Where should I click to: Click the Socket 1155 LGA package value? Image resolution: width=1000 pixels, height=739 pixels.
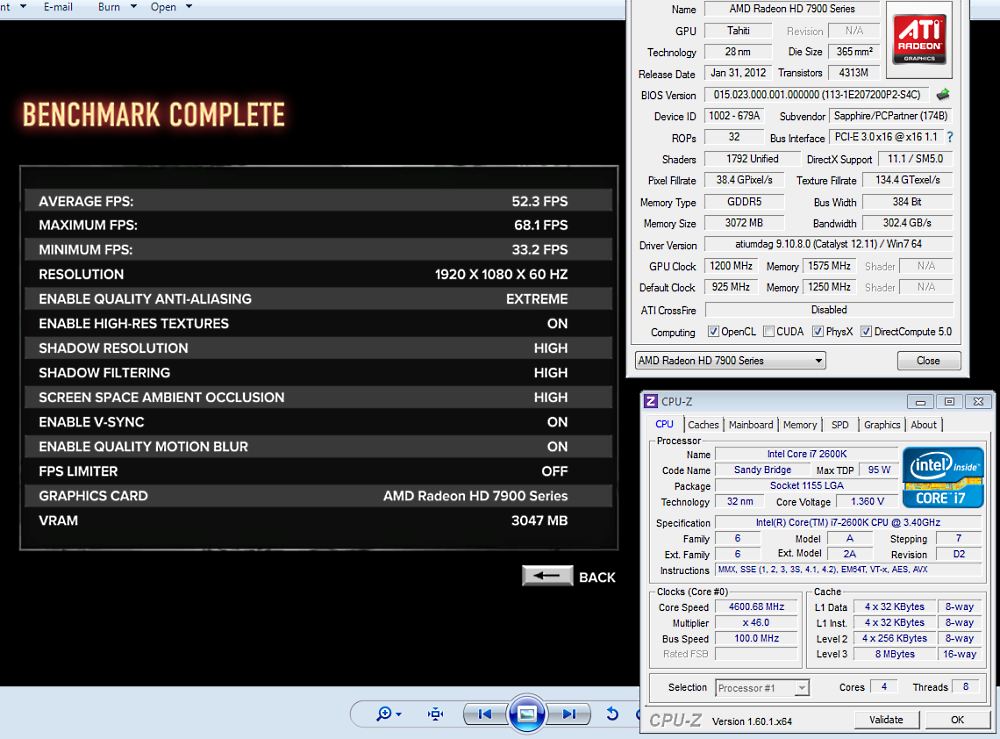[806, 485]
